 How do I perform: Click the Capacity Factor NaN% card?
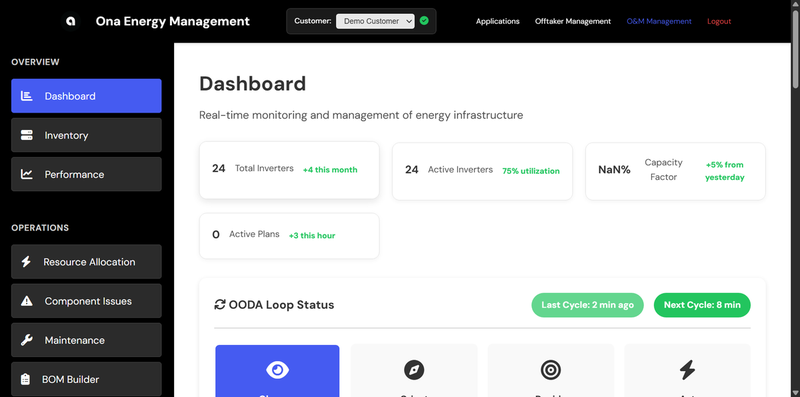tap(676, 171)
